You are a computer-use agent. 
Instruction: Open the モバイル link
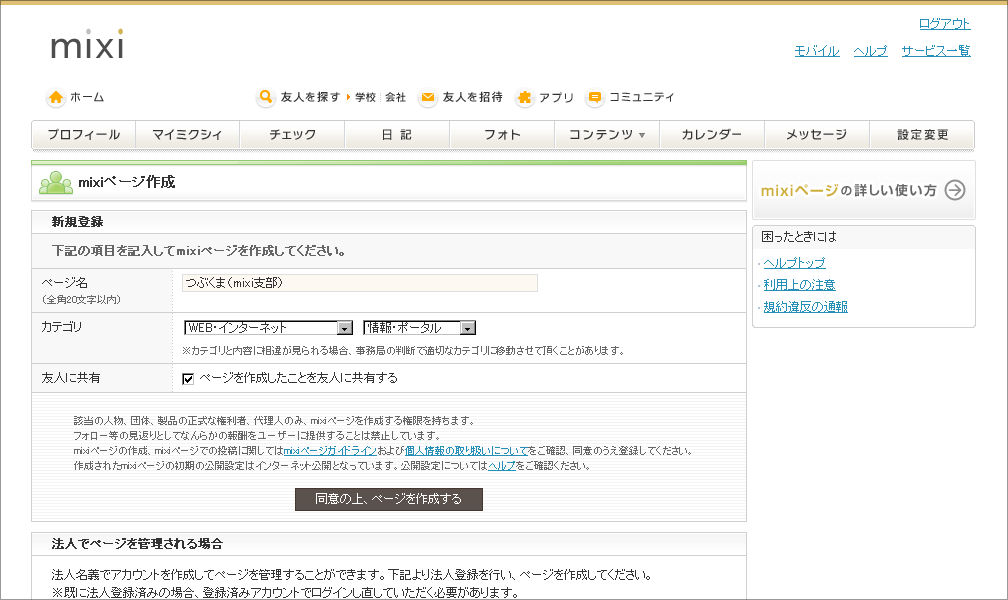817,51
